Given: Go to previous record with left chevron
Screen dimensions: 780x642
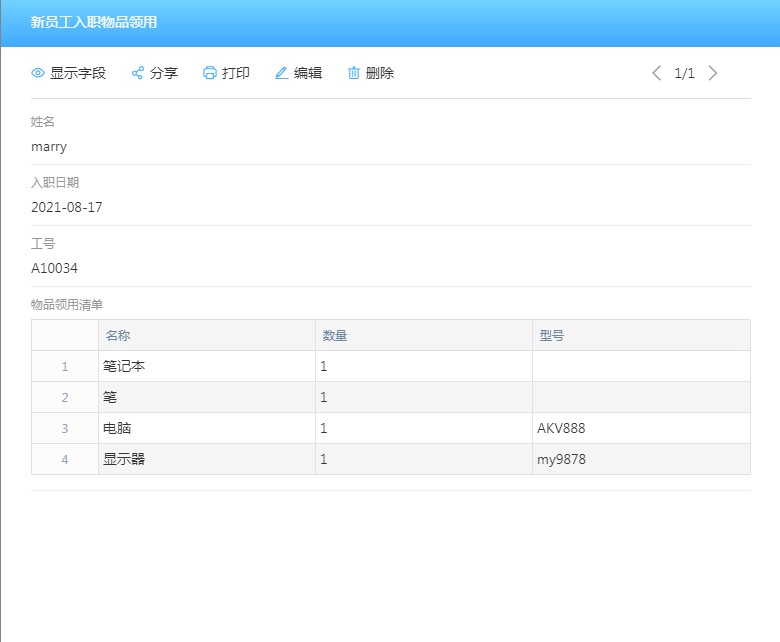Looking at the screenshot, I should (x=657, y=73).
